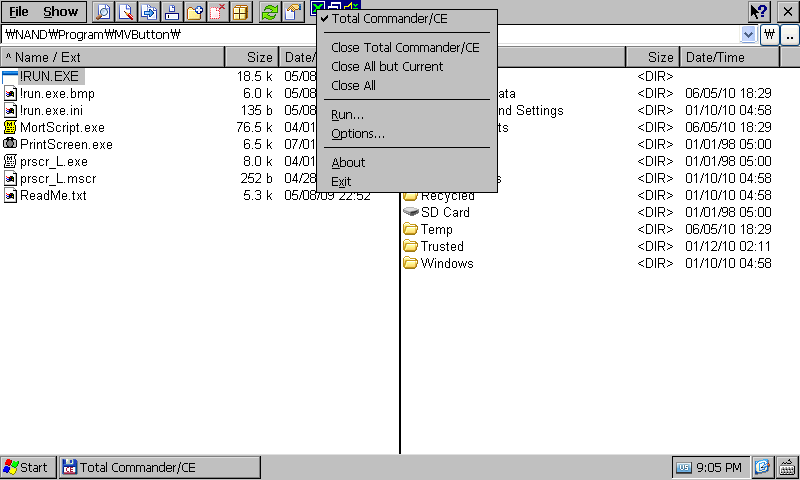Screen dimensions: 800x480
Task: Choose Exit from the menu
Action: 407,182
